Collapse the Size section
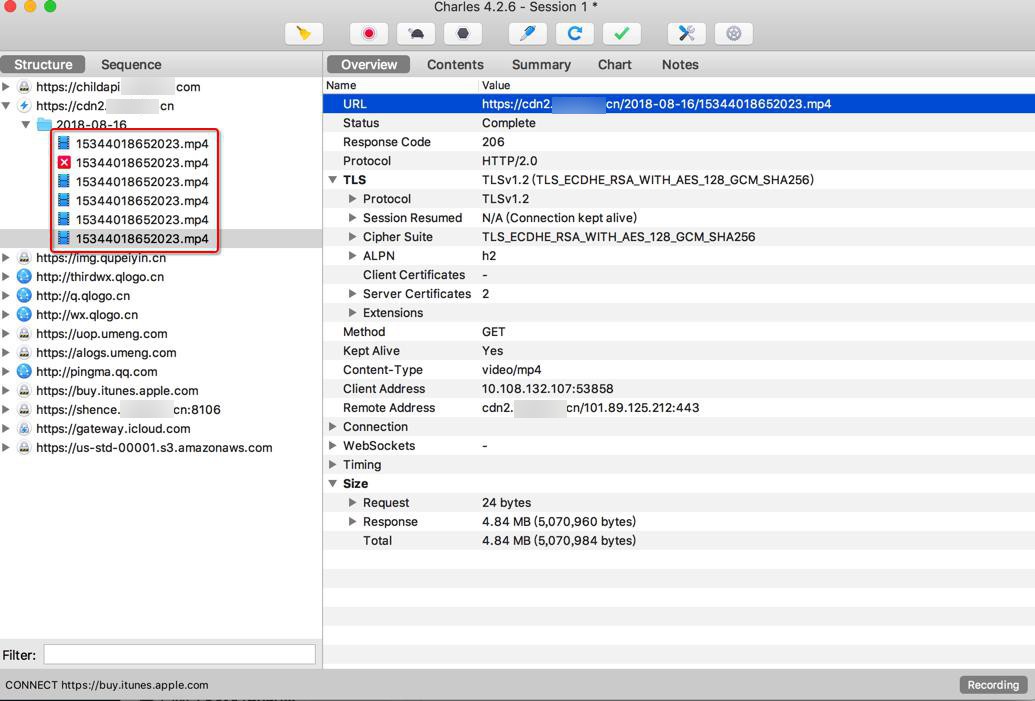Screen dimensions: 1035x701 333,483
